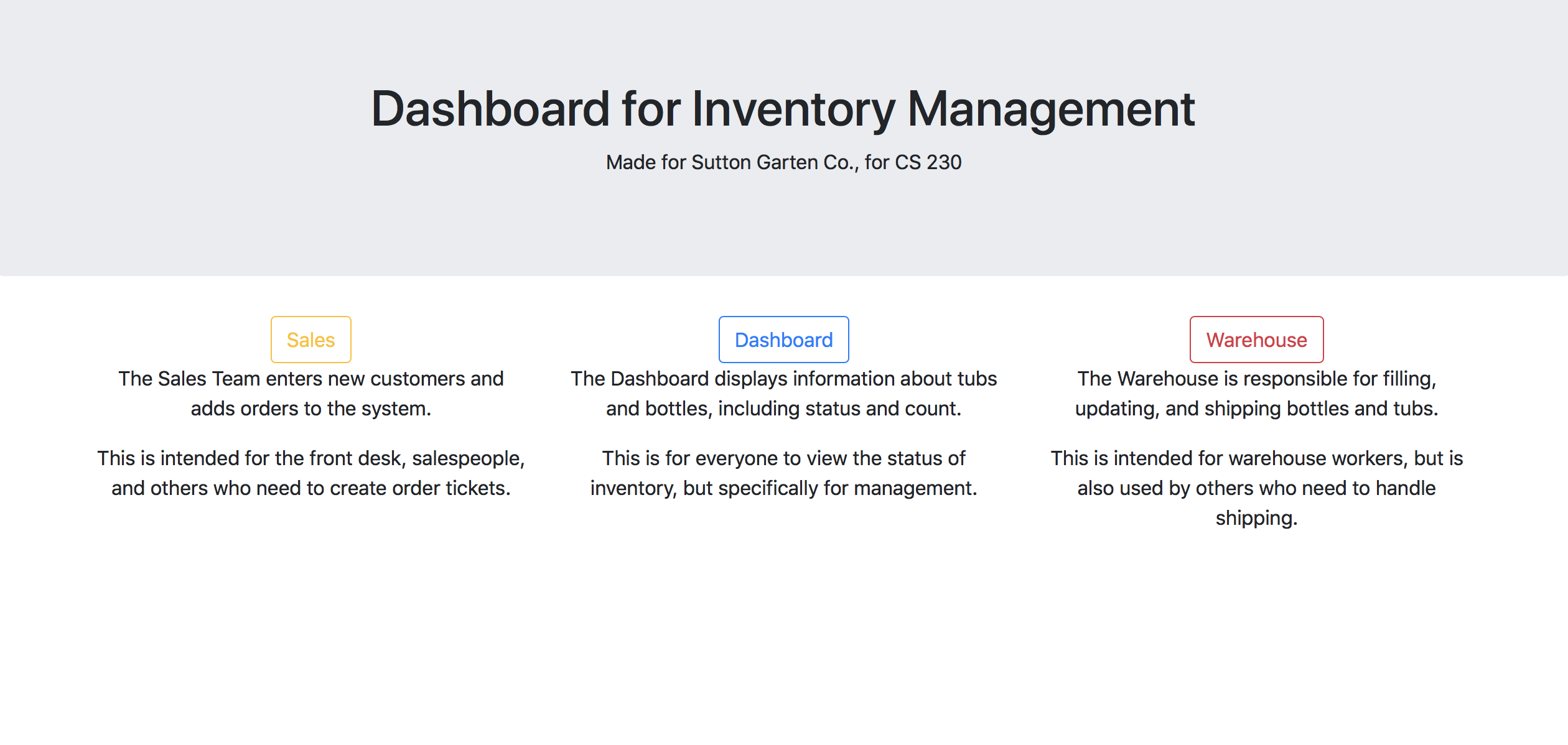The width and height of the screenshot is (1568, 745).
Task: Click the updating, and shipping bottles line
Action: pyautogui.click(x=1256, y=409)
